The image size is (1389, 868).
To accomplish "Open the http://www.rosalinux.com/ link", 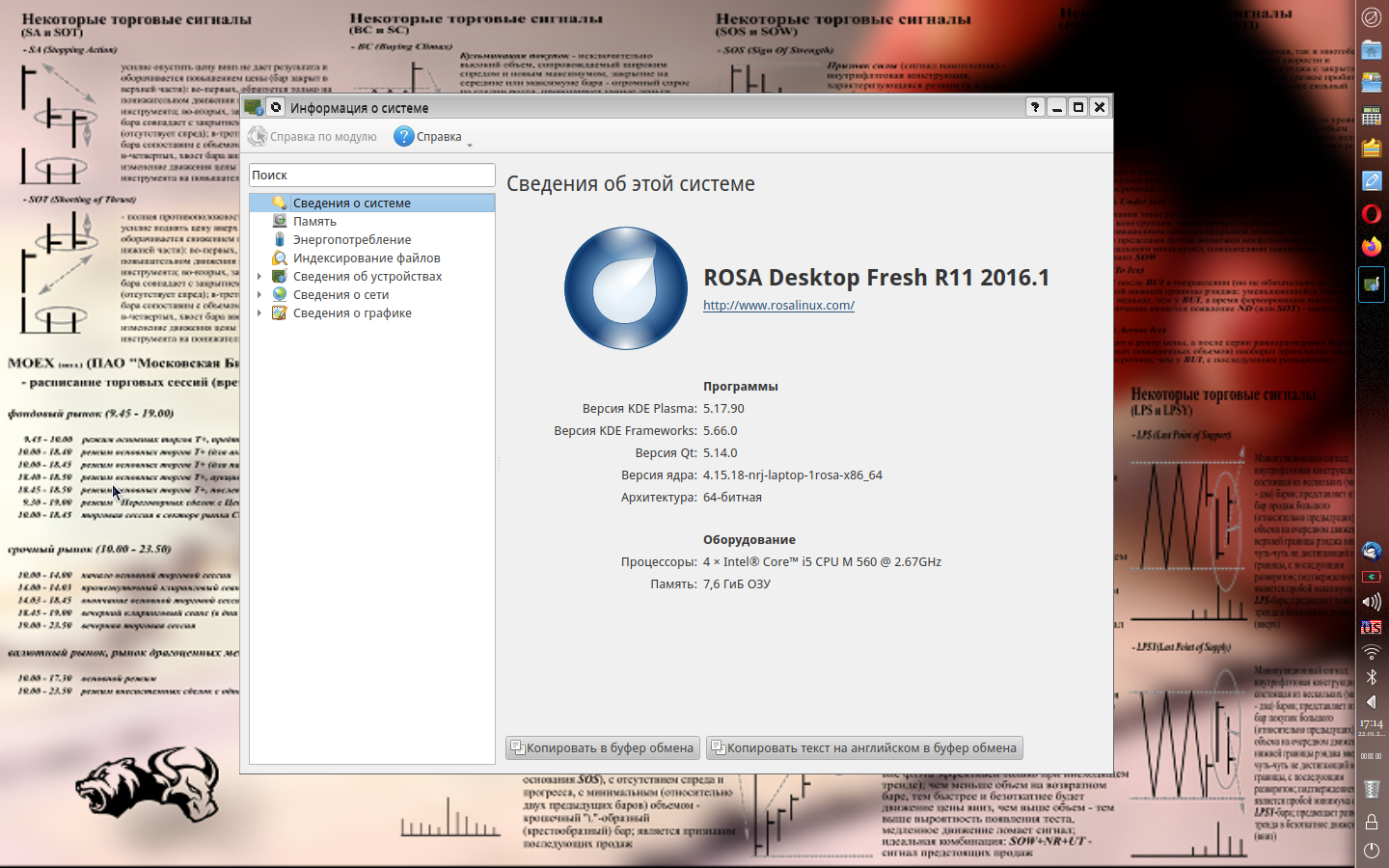I will coord(778,306).
